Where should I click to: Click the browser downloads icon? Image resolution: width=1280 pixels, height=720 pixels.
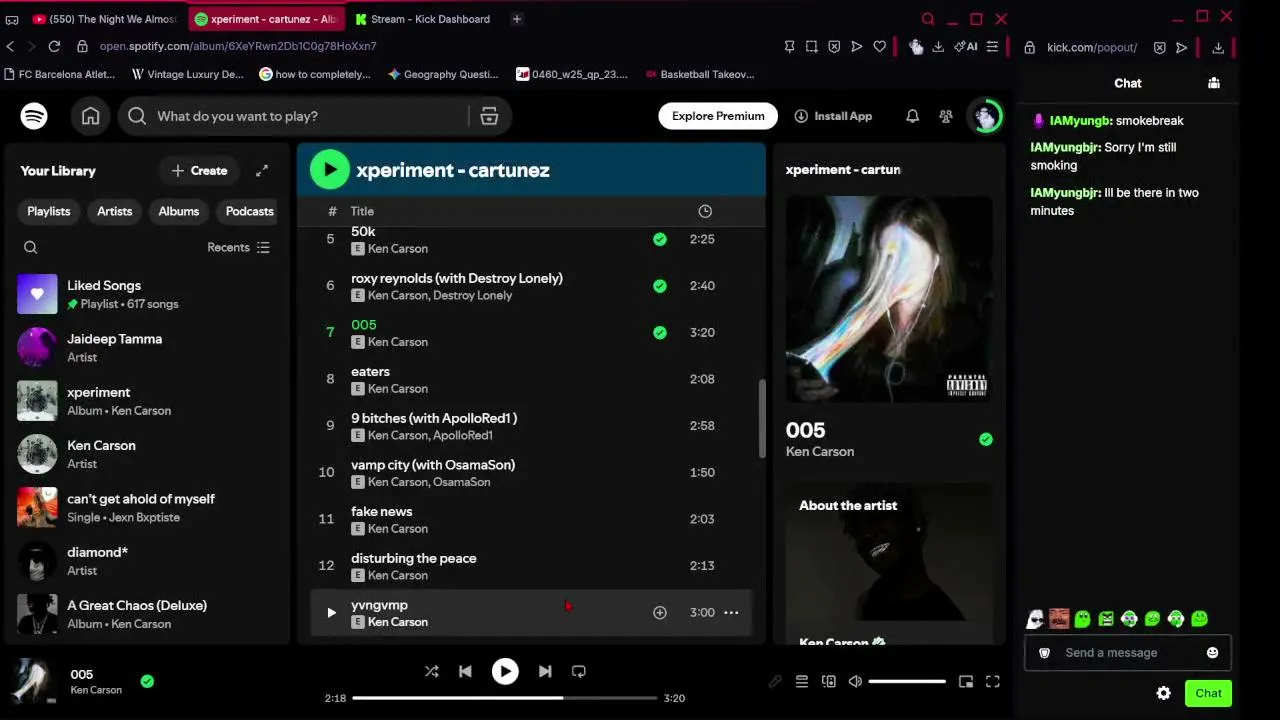(938, 46)
